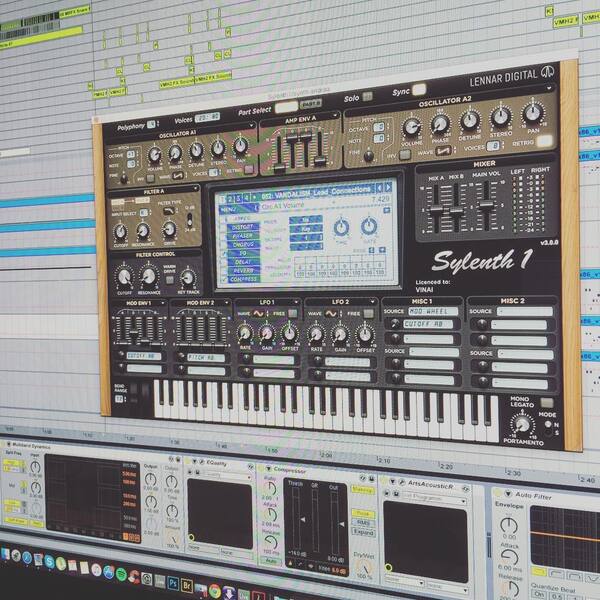600x600 pixels.
Task: Launch Spotify from the dock
Action: pos(121,575)
